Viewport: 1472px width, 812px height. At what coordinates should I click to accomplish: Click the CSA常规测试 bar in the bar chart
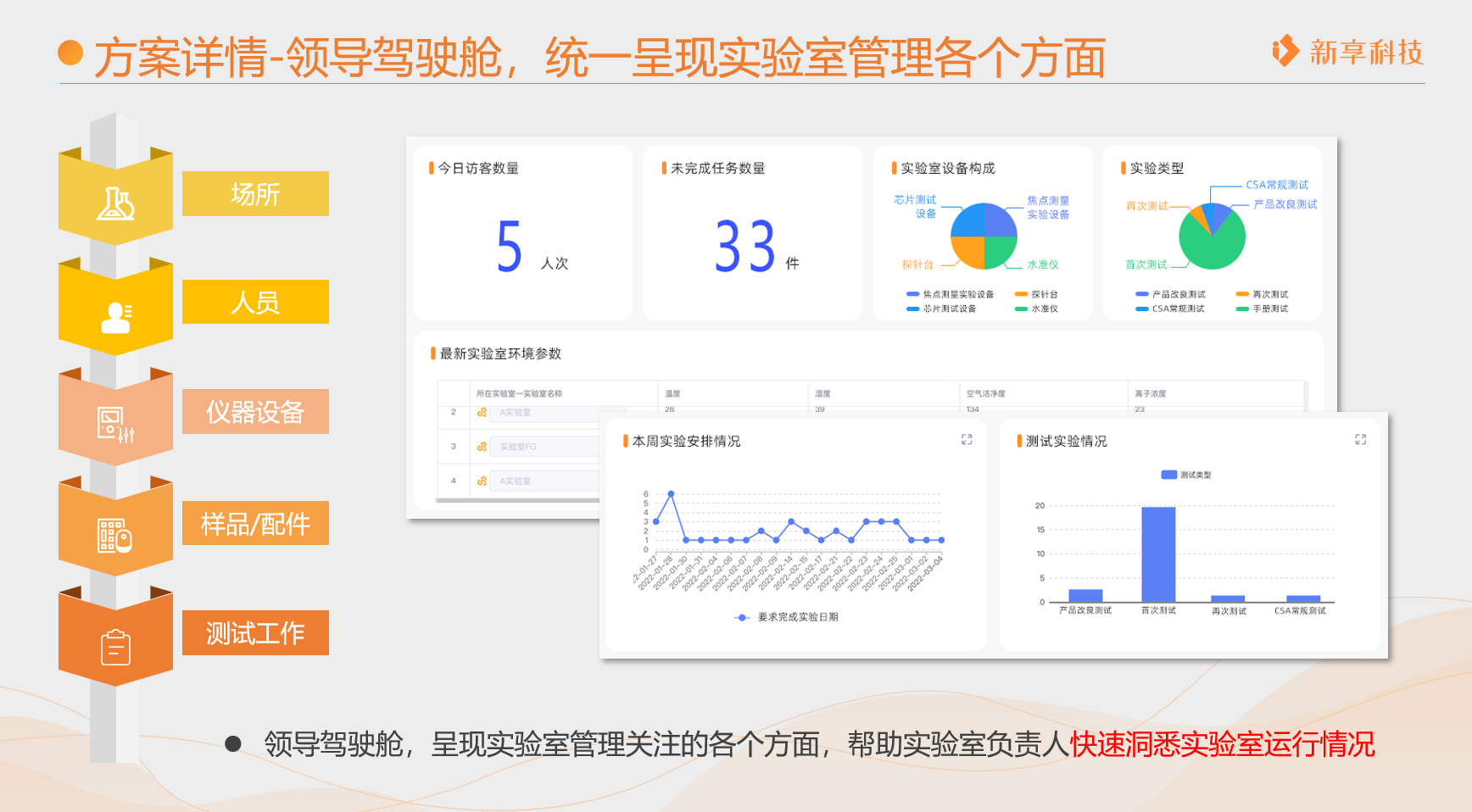pos(1303,598)
